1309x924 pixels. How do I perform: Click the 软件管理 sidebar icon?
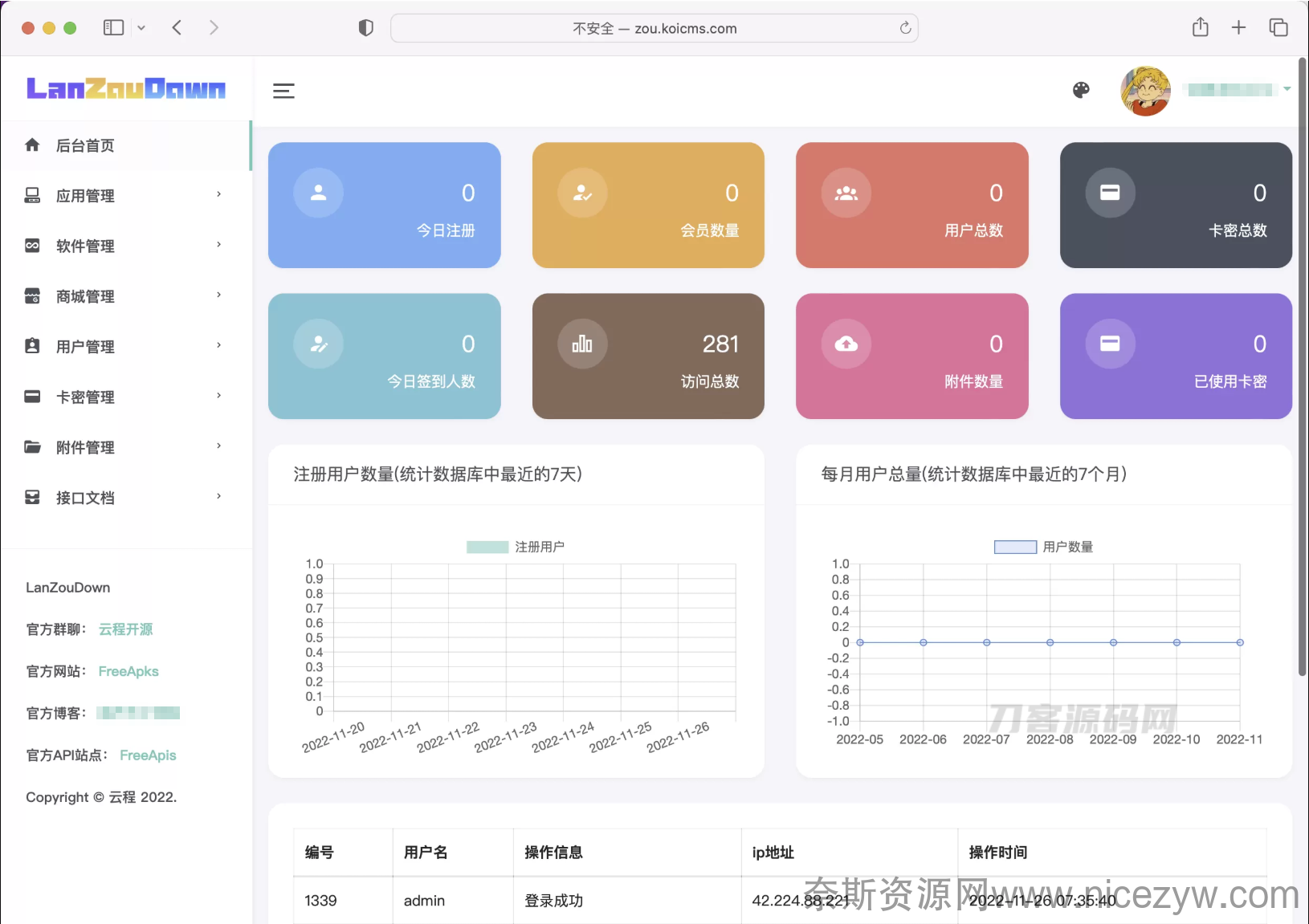[32, 246]
